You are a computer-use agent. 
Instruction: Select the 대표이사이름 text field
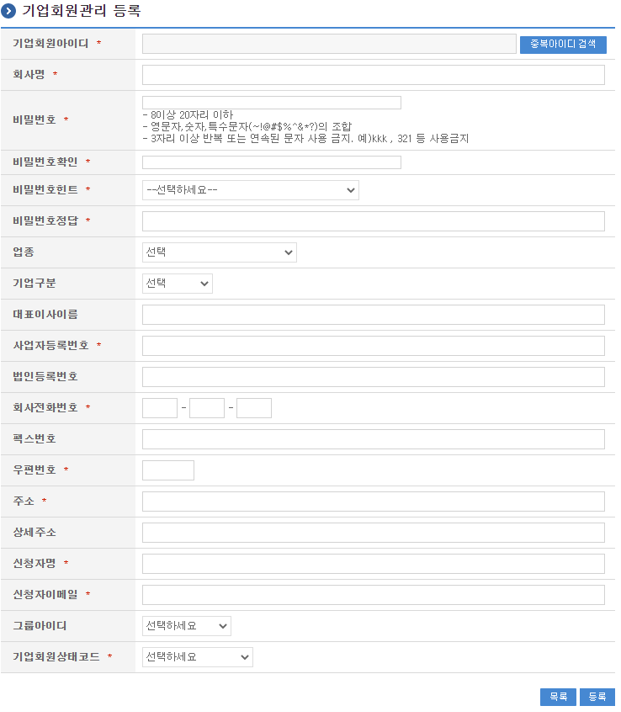[x=373, y=315]
